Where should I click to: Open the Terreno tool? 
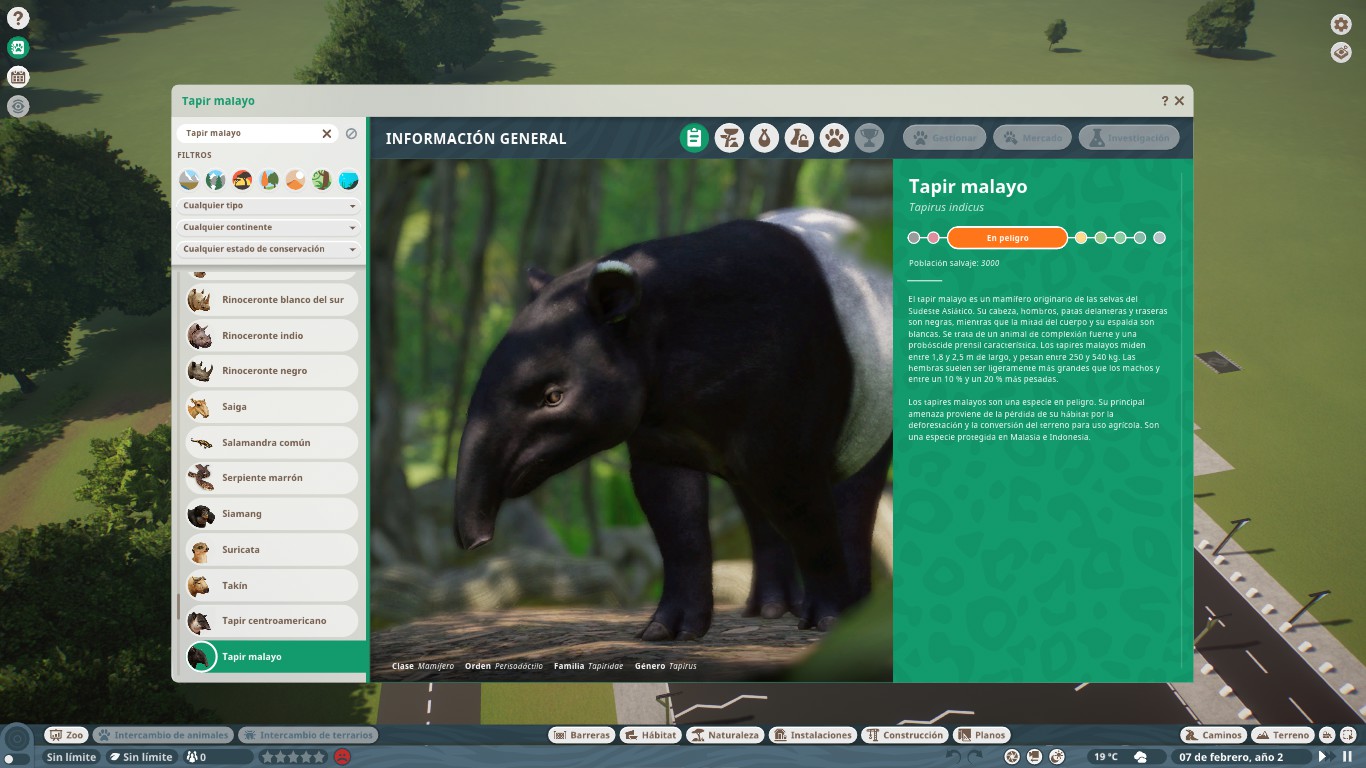(x=1283, y=735)
